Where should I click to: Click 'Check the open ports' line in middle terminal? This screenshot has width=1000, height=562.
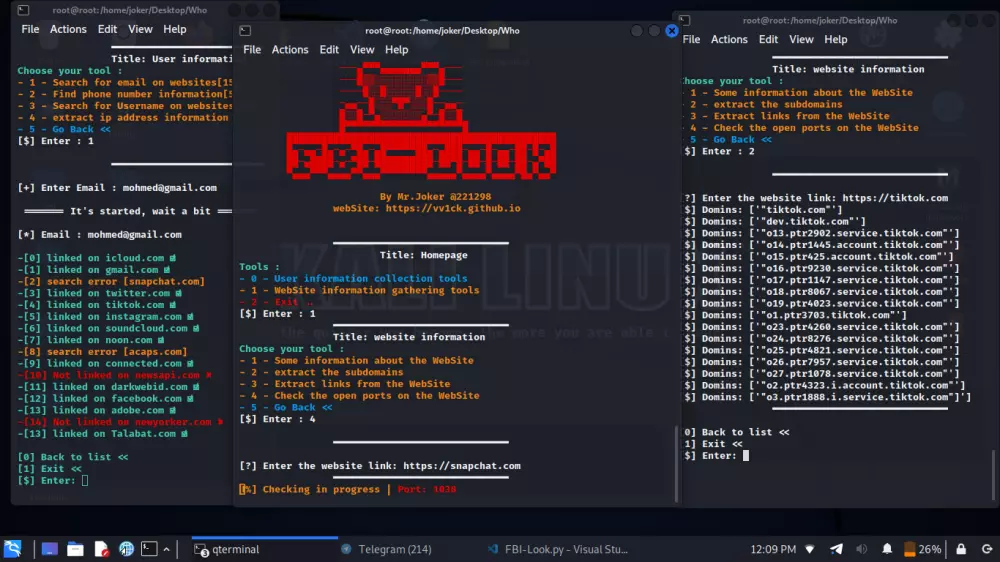click(x=359, y=396)
